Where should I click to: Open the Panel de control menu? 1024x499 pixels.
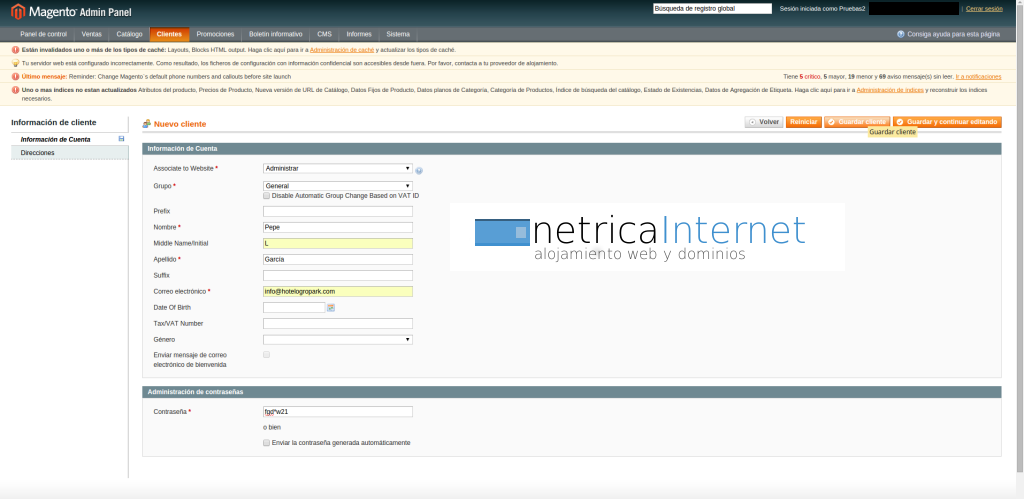pos(44,34)
